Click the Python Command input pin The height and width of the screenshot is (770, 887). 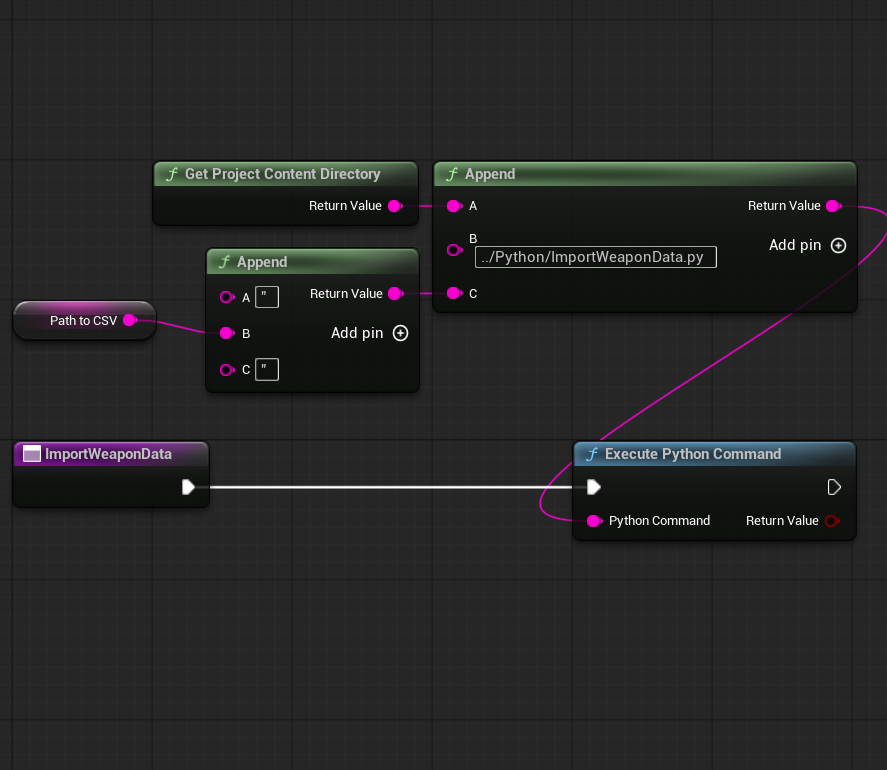tap(594, 521)
